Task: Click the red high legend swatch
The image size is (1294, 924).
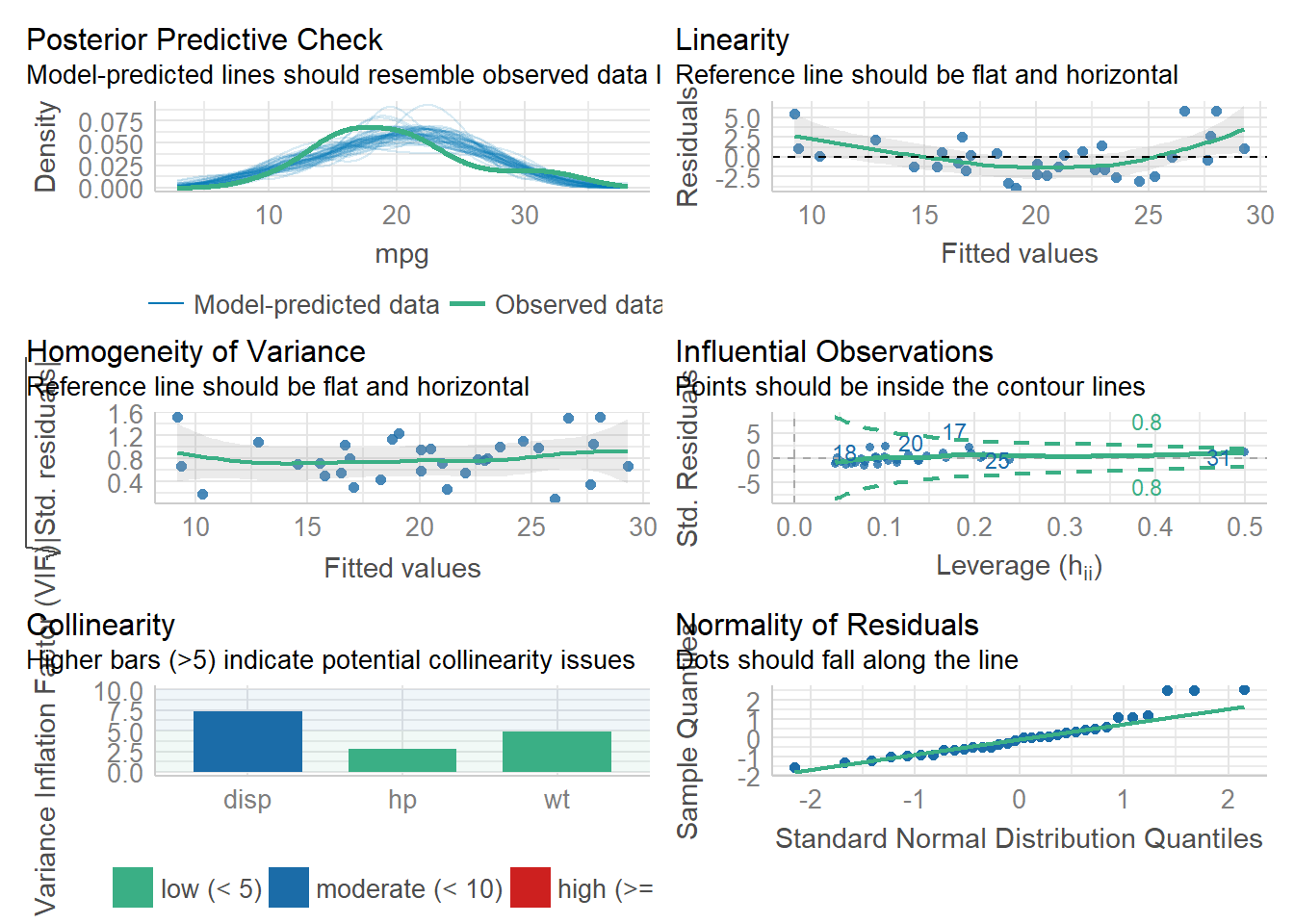Action: 530,887
